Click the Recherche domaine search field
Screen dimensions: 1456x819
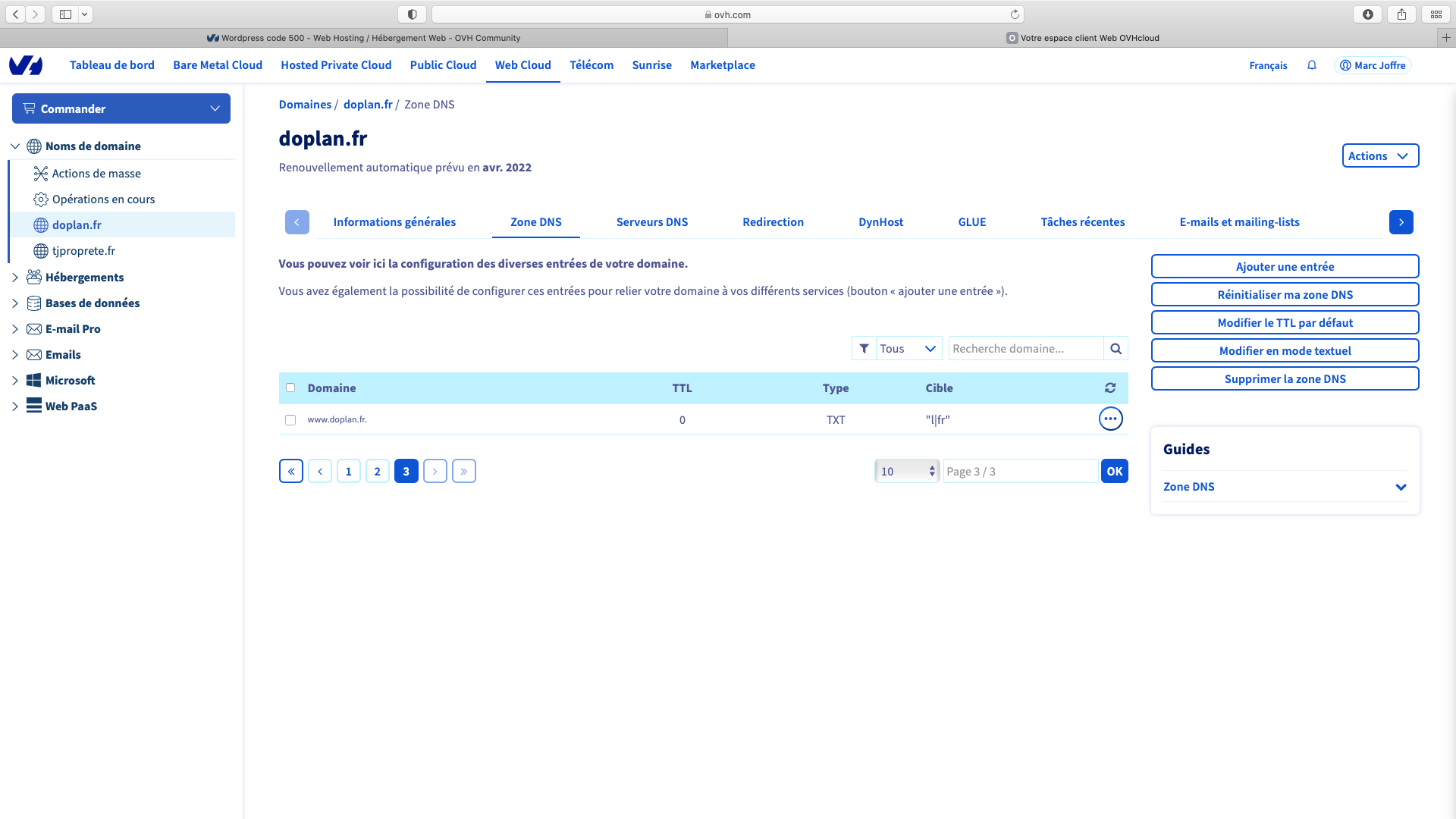(1026, 348)
